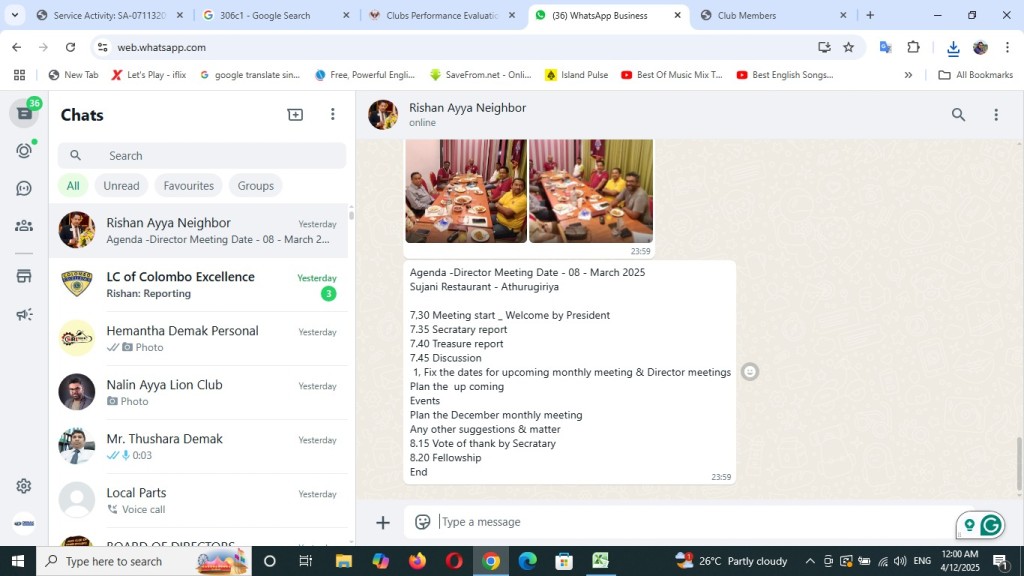Open Chrome three-dot menu
This screenshot has width=1024, height=576.
click(1008, 47)
